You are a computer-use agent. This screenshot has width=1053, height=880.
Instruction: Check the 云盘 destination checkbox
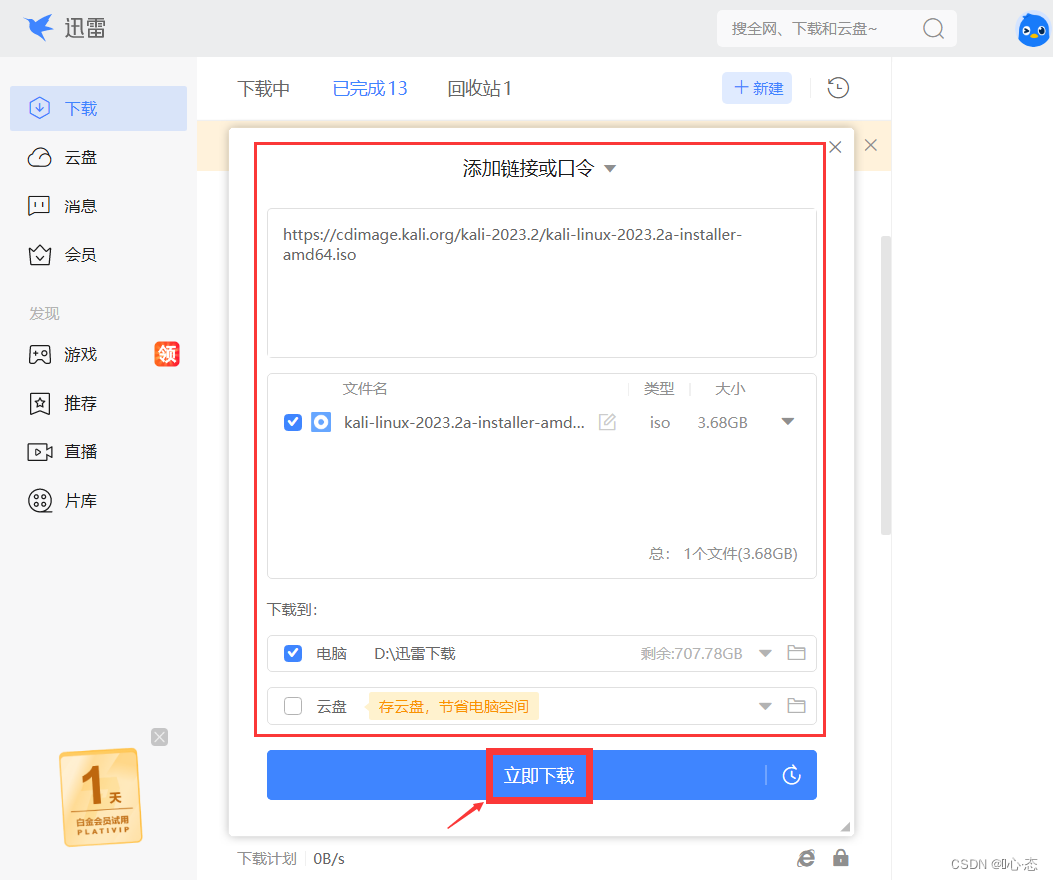point(293,706)
